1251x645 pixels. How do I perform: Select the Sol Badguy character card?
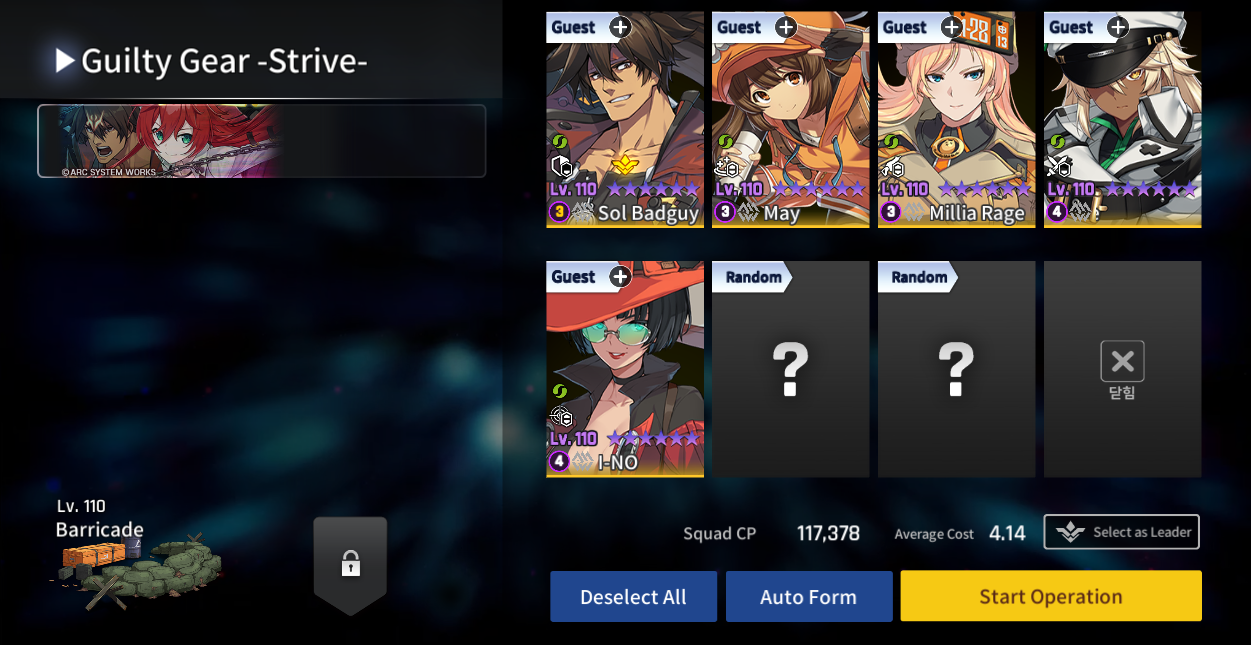point(625,120)
